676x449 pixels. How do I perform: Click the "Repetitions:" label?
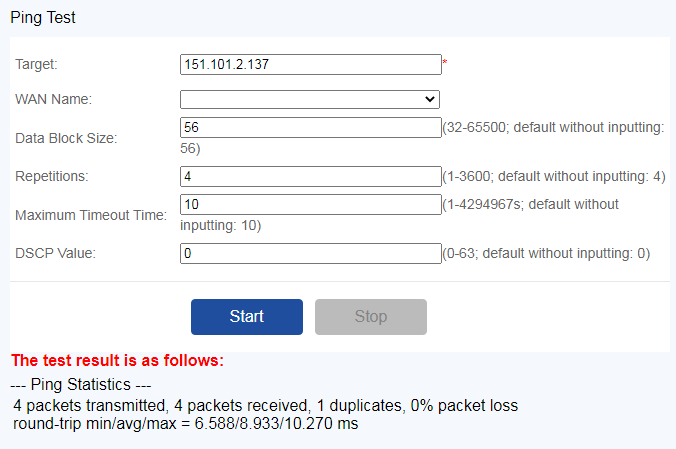[x=52, y=176]
